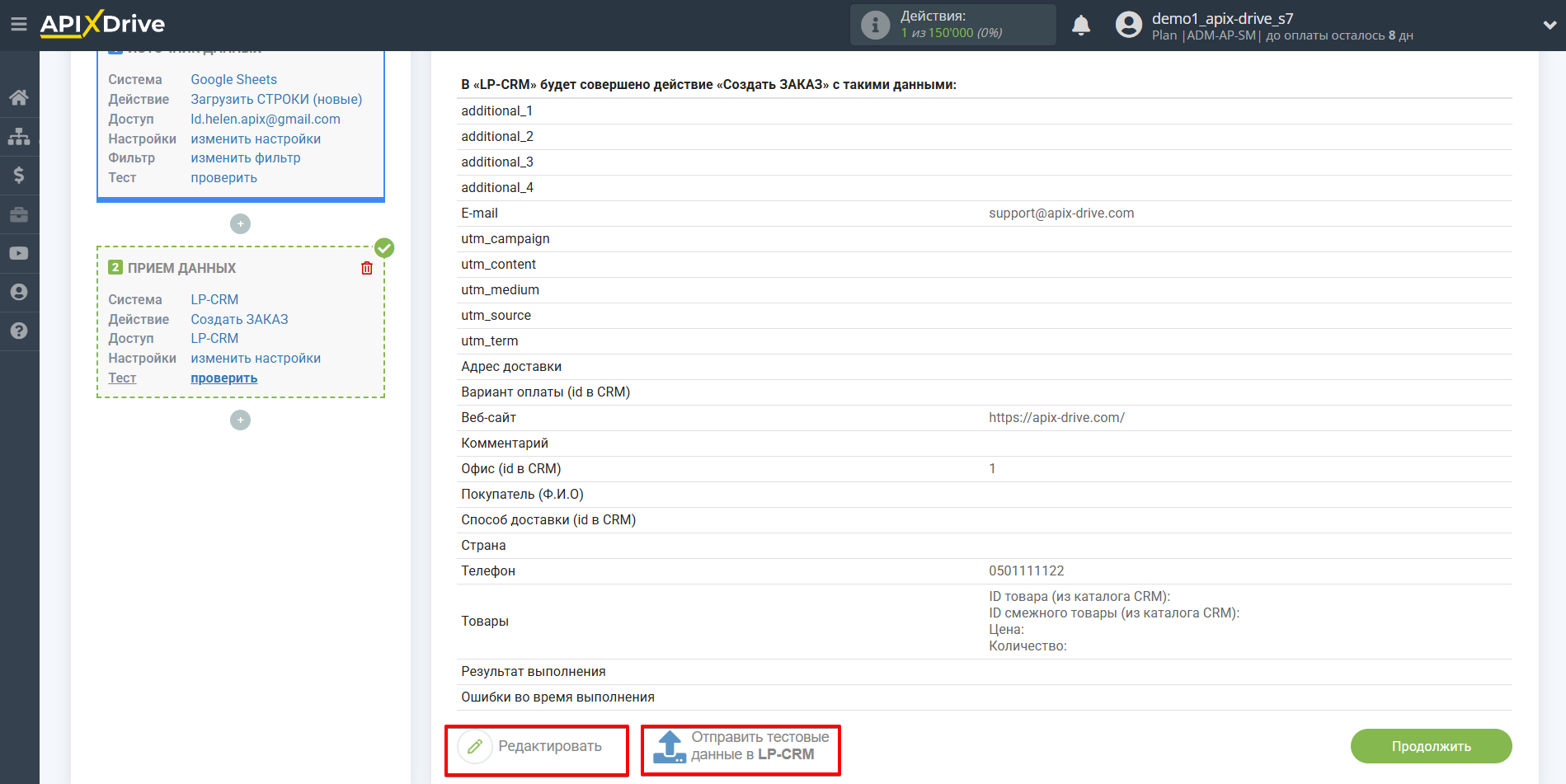Image resolution: width=1566 pixels, height=784 pixels.
Task: Click the green checkmark status icon
Action: 384,247
